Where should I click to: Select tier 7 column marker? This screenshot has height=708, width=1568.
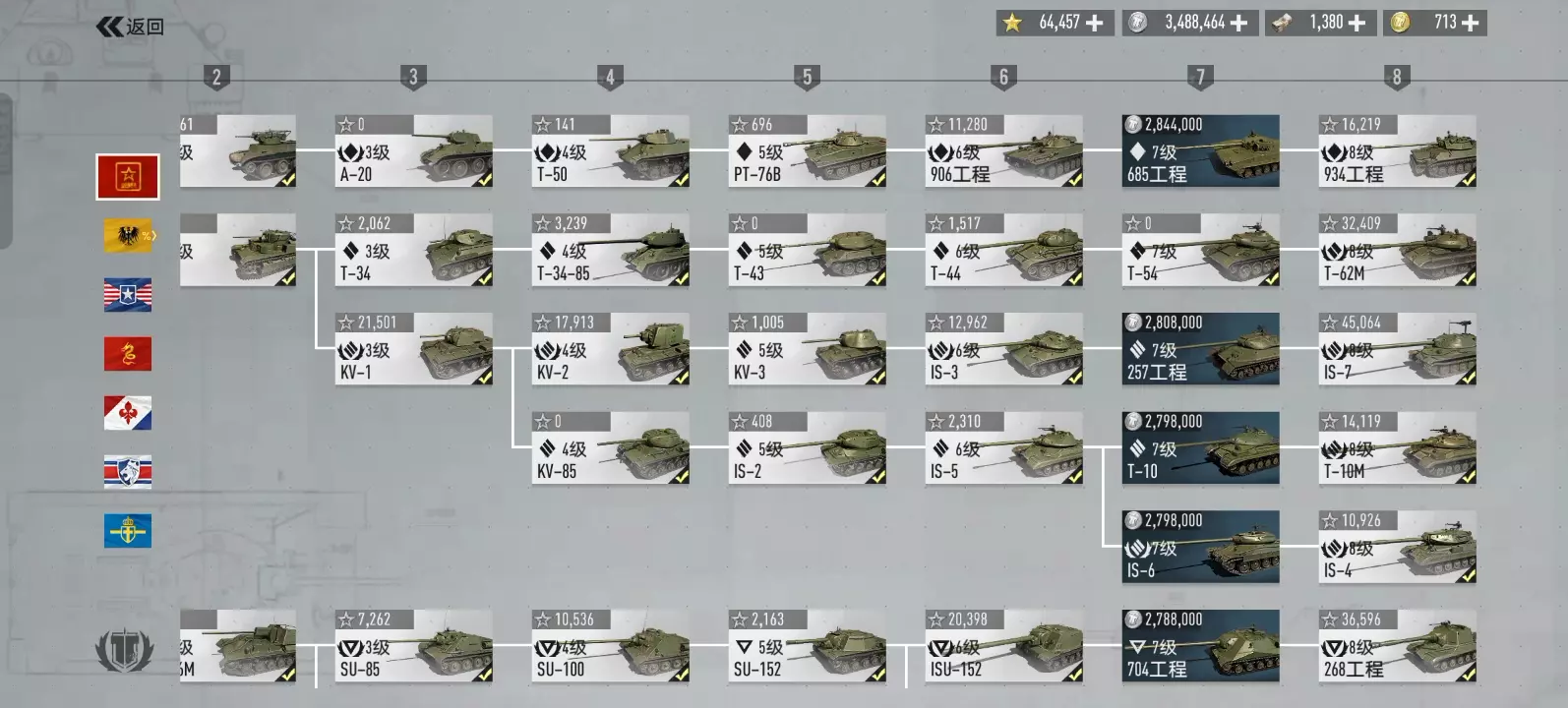click(1200, 78)
